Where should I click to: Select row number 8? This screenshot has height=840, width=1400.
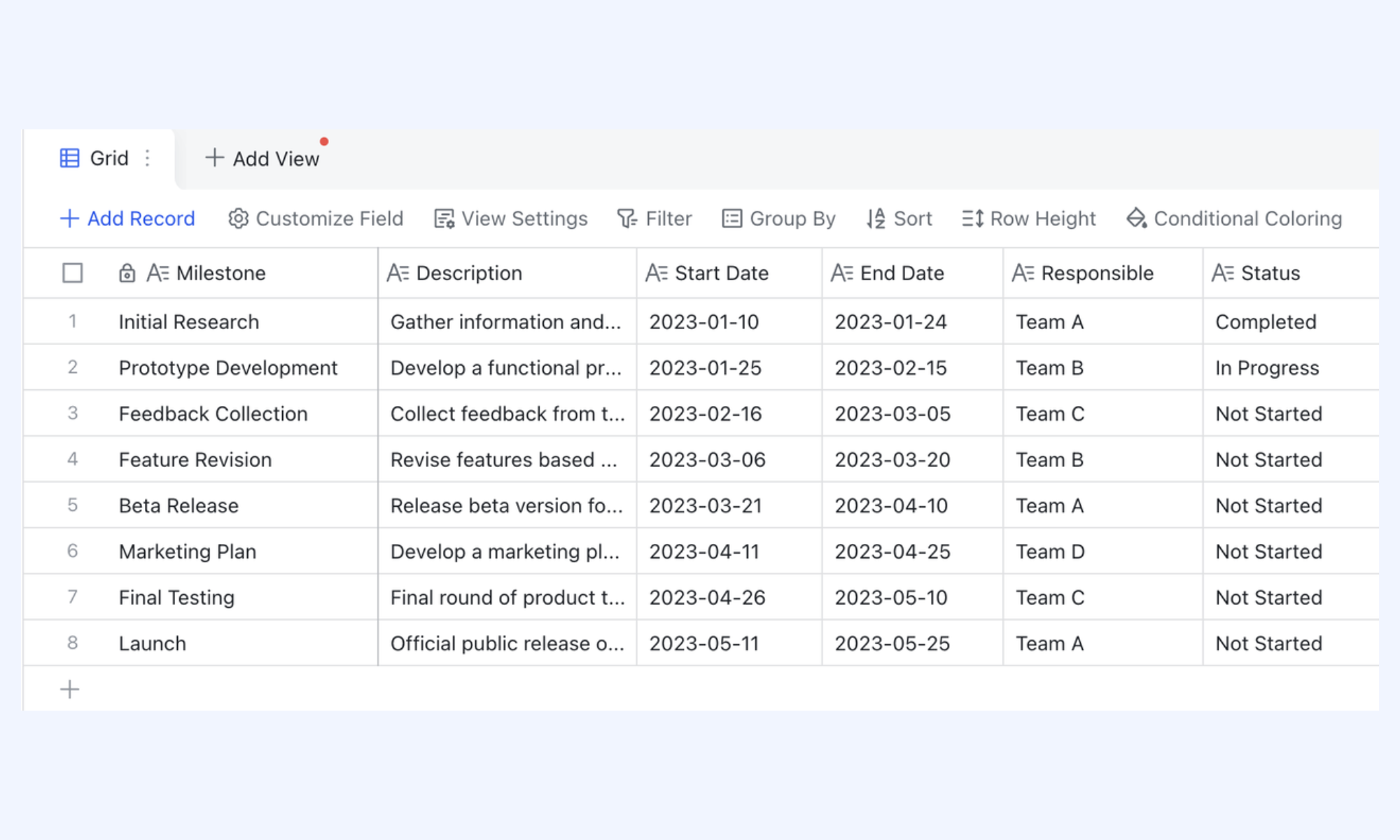tap(72, 643)
